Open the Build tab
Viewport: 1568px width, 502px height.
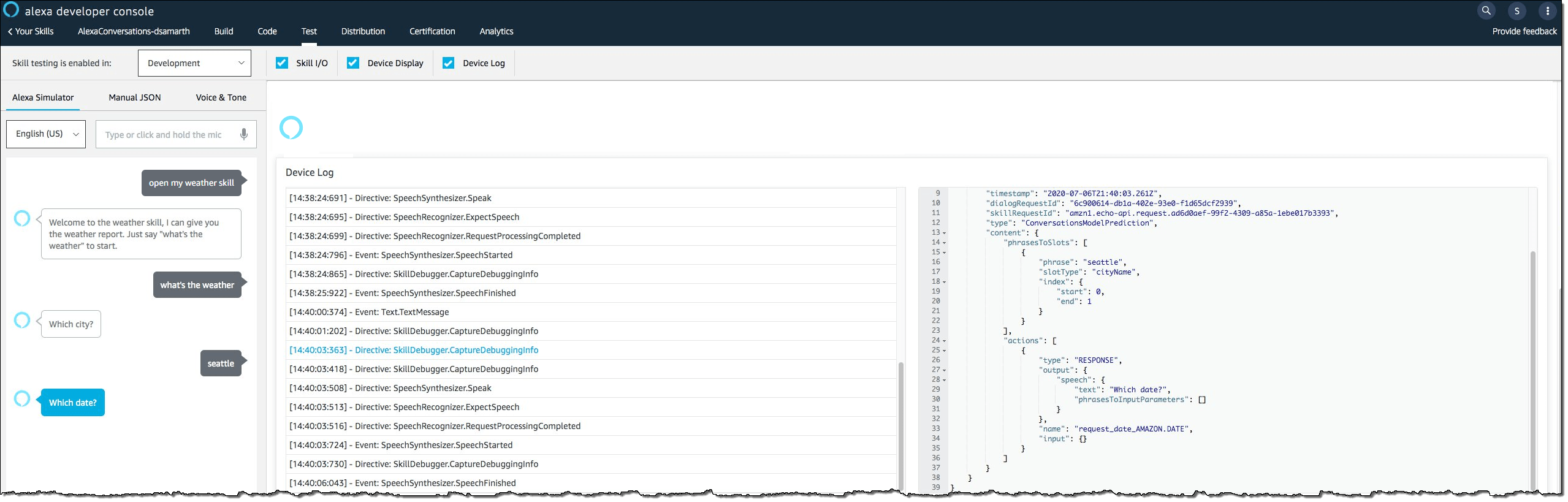click(x=224, y=31)
